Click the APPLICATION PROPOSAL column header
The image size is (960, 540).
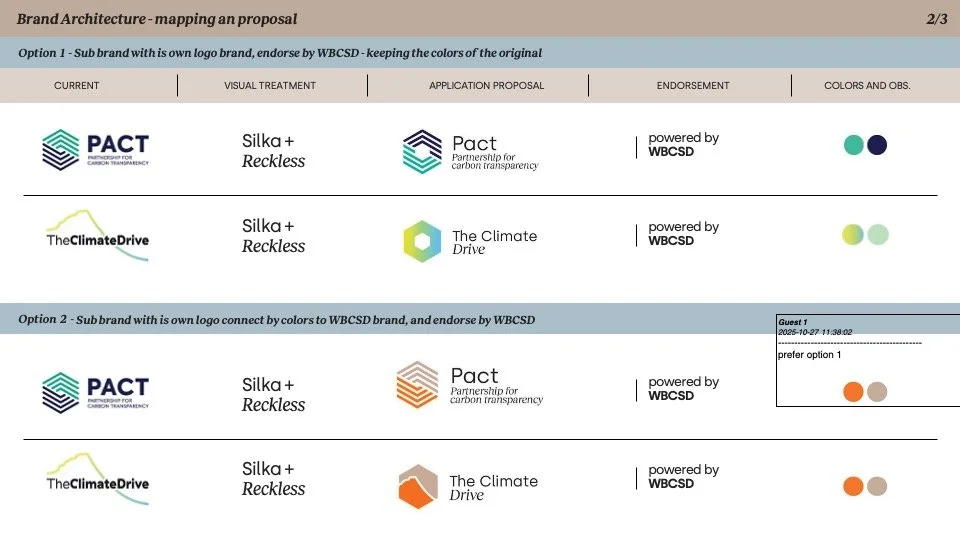(x=486, y=86)
